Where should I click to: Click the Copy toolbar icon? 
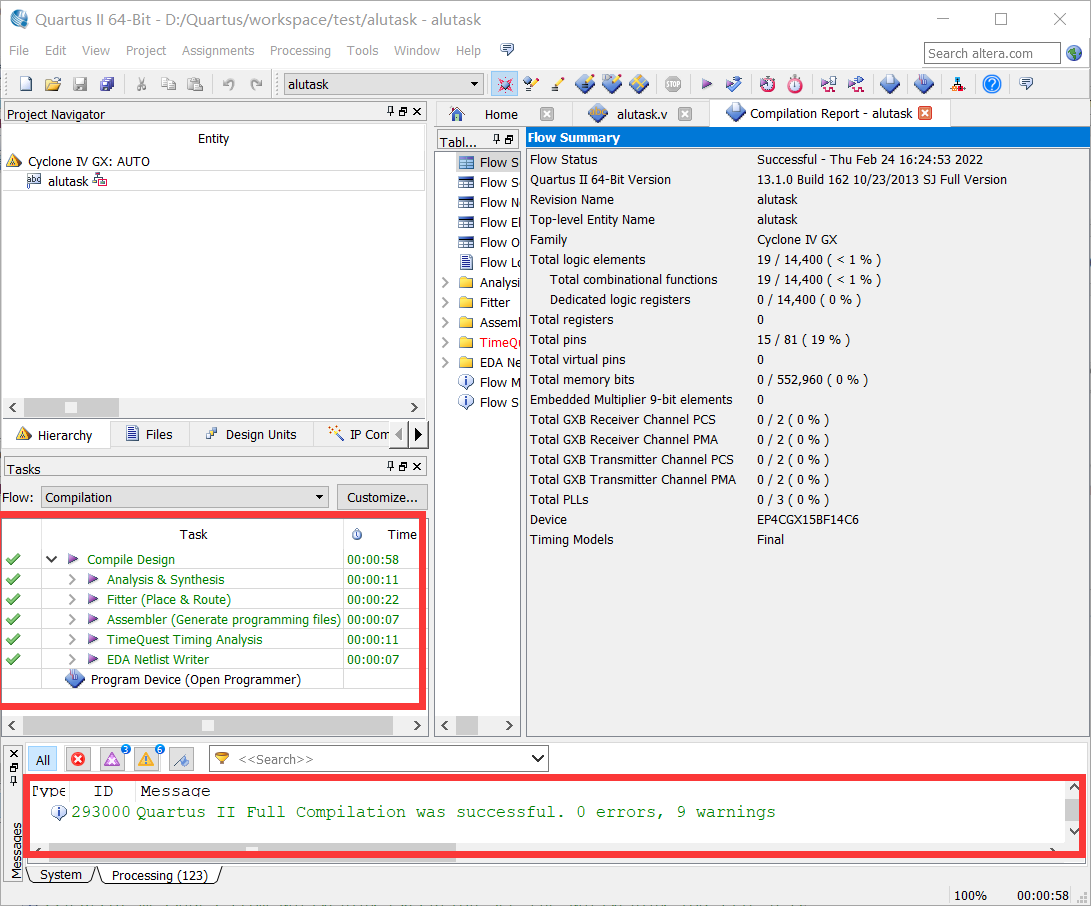168,84
